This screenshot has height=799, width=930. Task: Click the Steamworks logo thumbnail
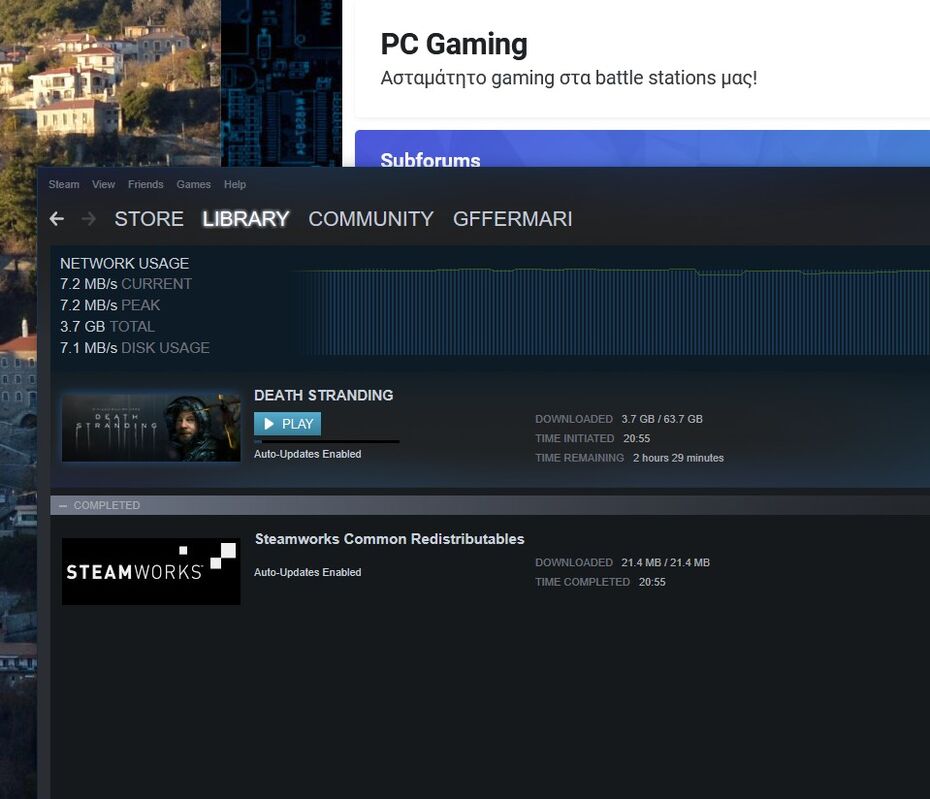coord(151,571)
